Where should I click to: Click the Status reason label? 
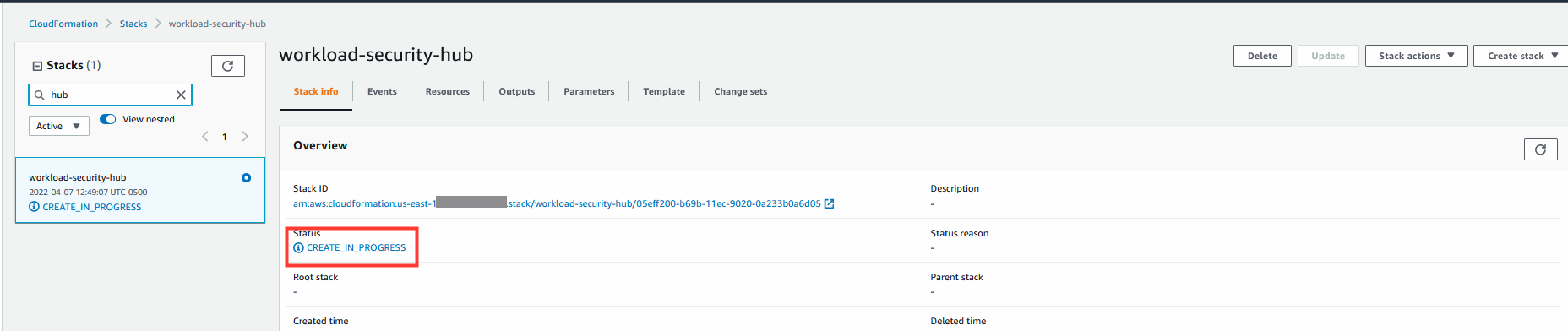pos(959,233)
